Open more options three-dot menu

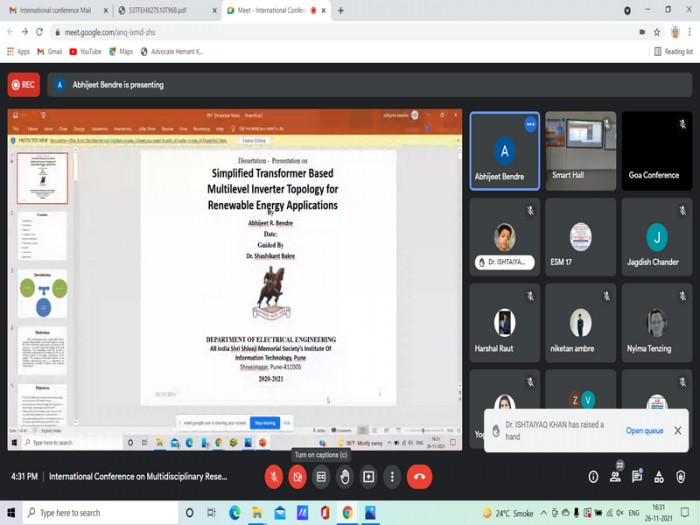[x=392, y=477]
